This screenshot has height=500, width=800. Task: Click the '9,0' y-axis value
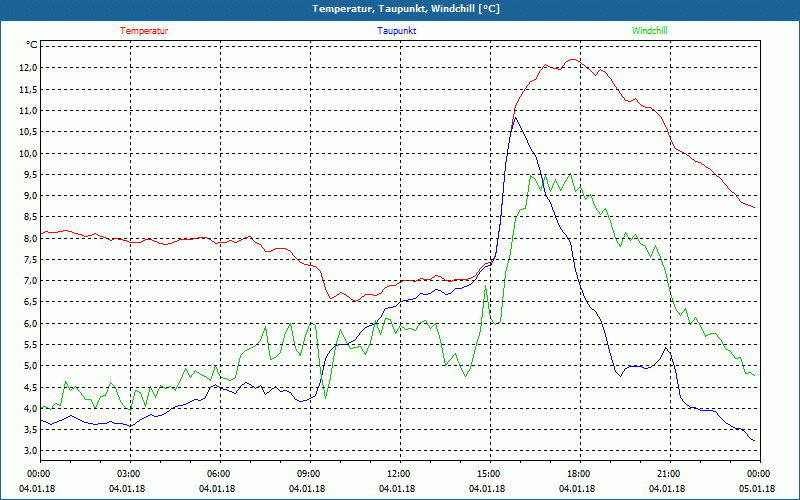(x=30, y=195)
